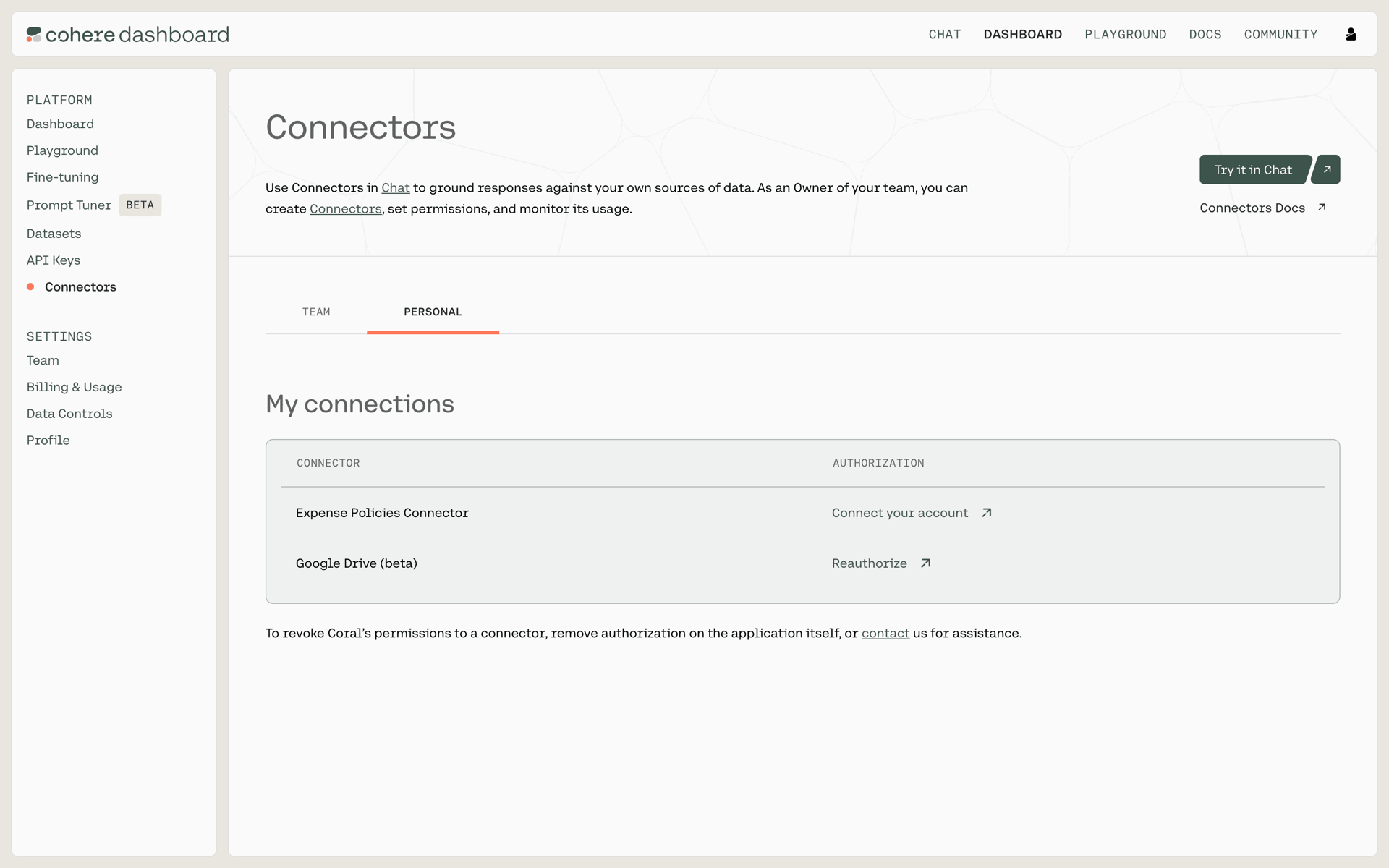
Task: Click the Google Drive (beta) row name
Action: [357, 563]
